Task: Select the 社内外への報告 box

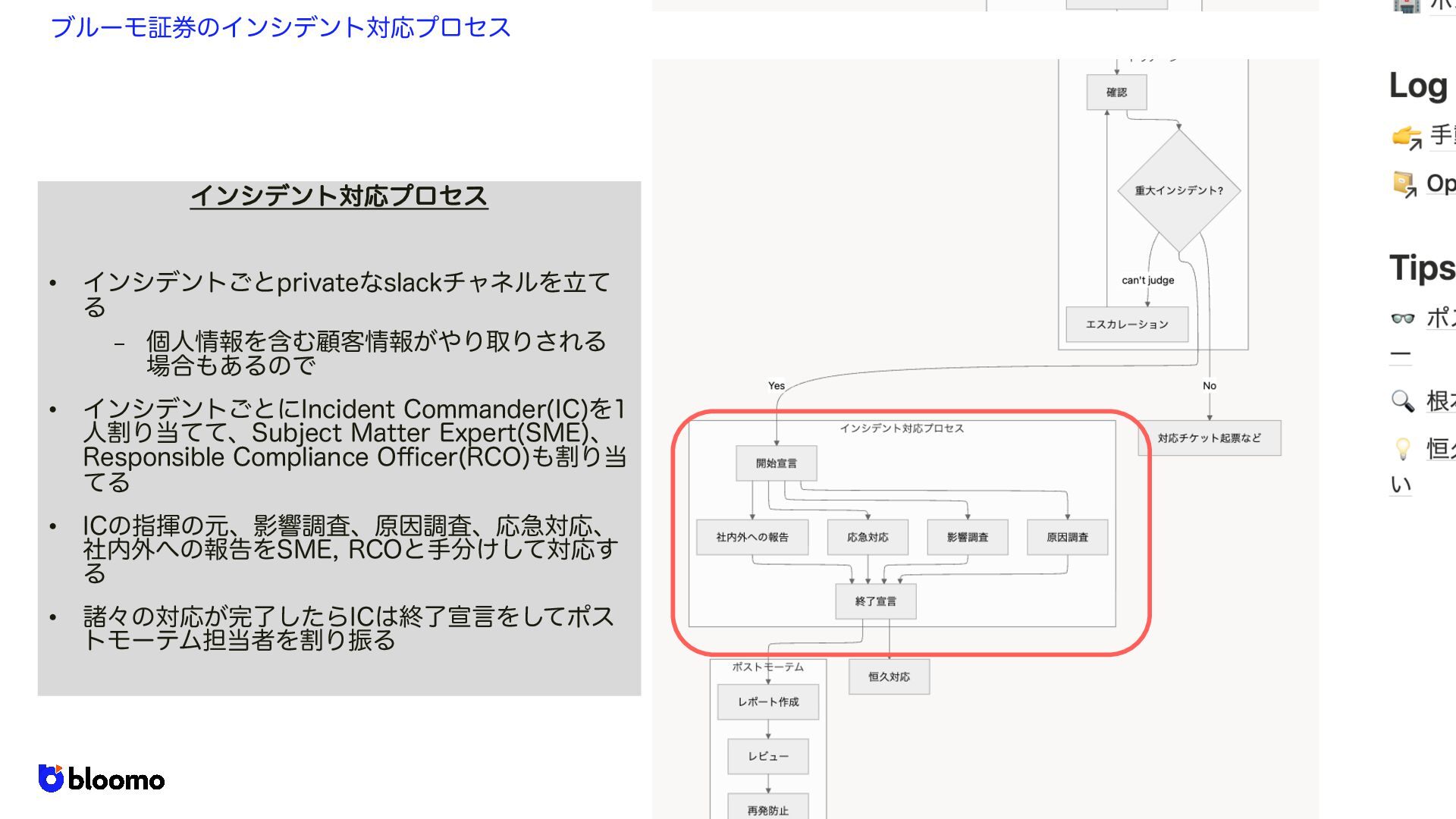Action: [x=752, y=538]
